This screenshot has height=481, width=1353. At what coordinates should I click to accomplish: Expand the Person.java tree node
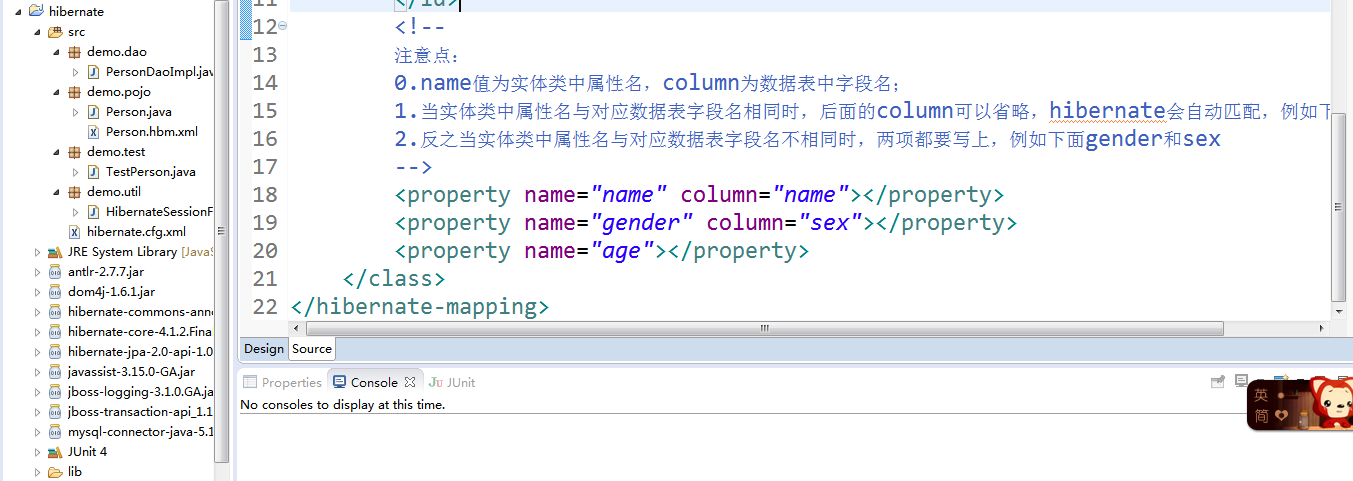pos(76,112)
